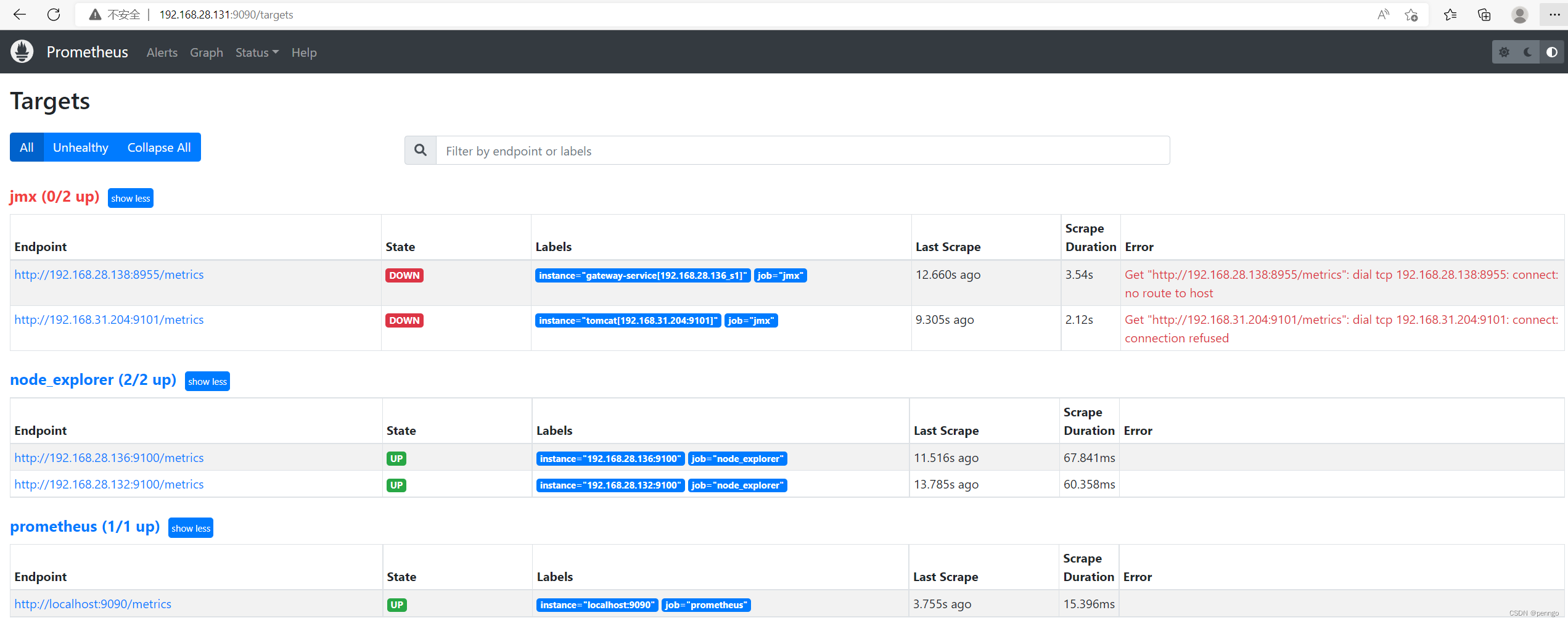
Task: Click job="node_explorer" label on 192.168.28.132 row
Action: coord(737,485)
